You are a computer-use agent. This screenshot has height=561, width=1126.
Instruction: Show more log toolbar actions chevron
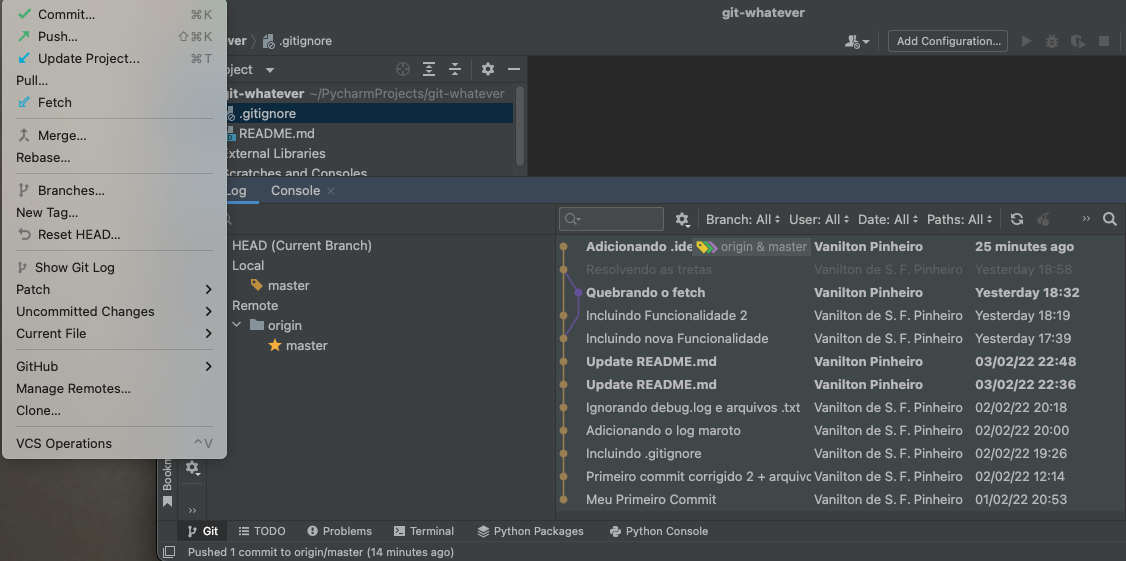click(1086, 219)
